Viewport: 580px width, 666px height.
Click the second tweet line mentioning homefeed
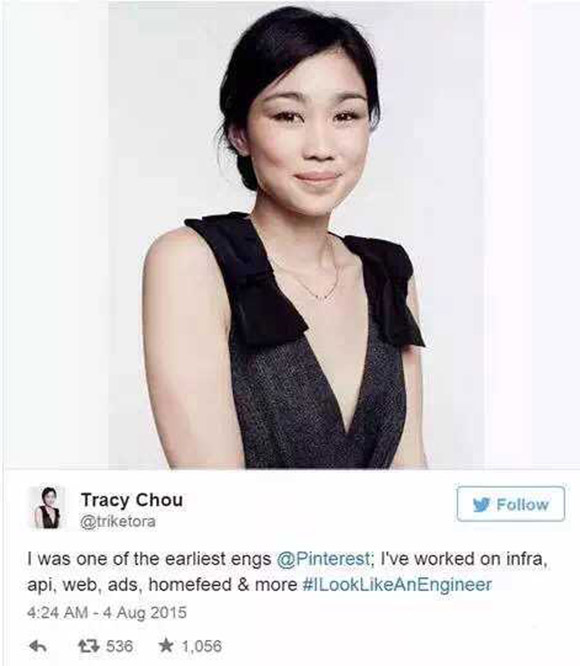pyautogui.click(x=259, y=585)
